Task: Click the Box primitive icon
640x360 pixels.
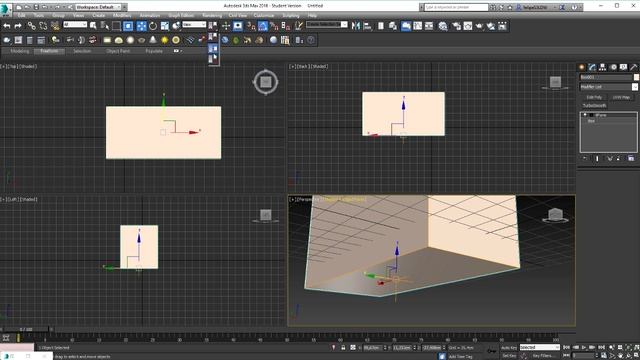Action: [107, 40]
